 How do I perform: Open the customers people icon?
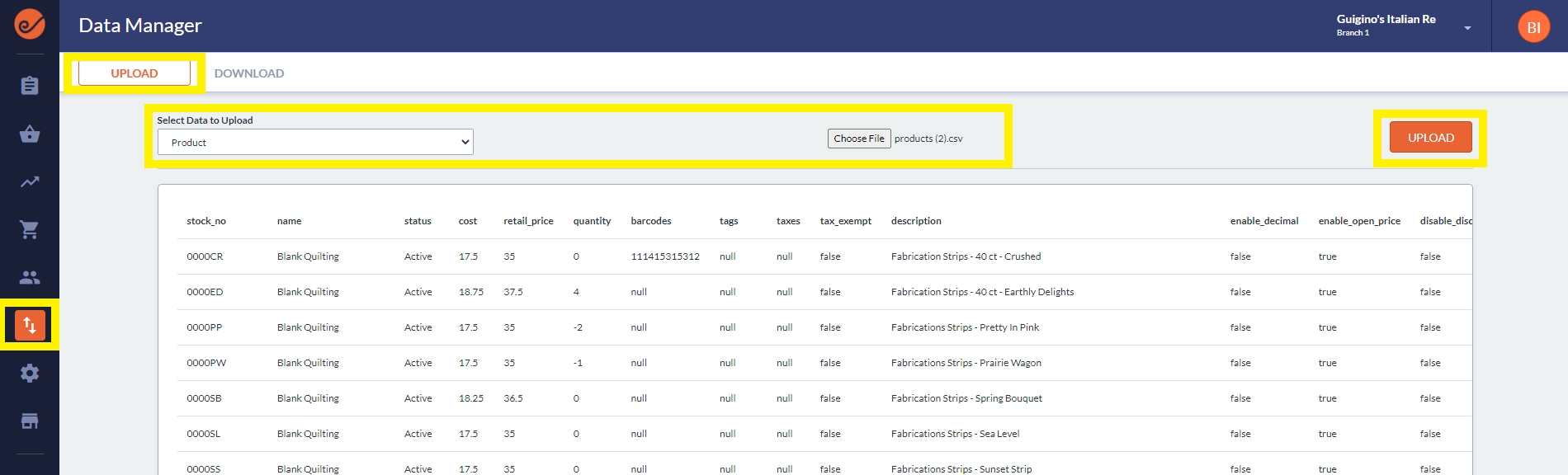tap(30, 278)
